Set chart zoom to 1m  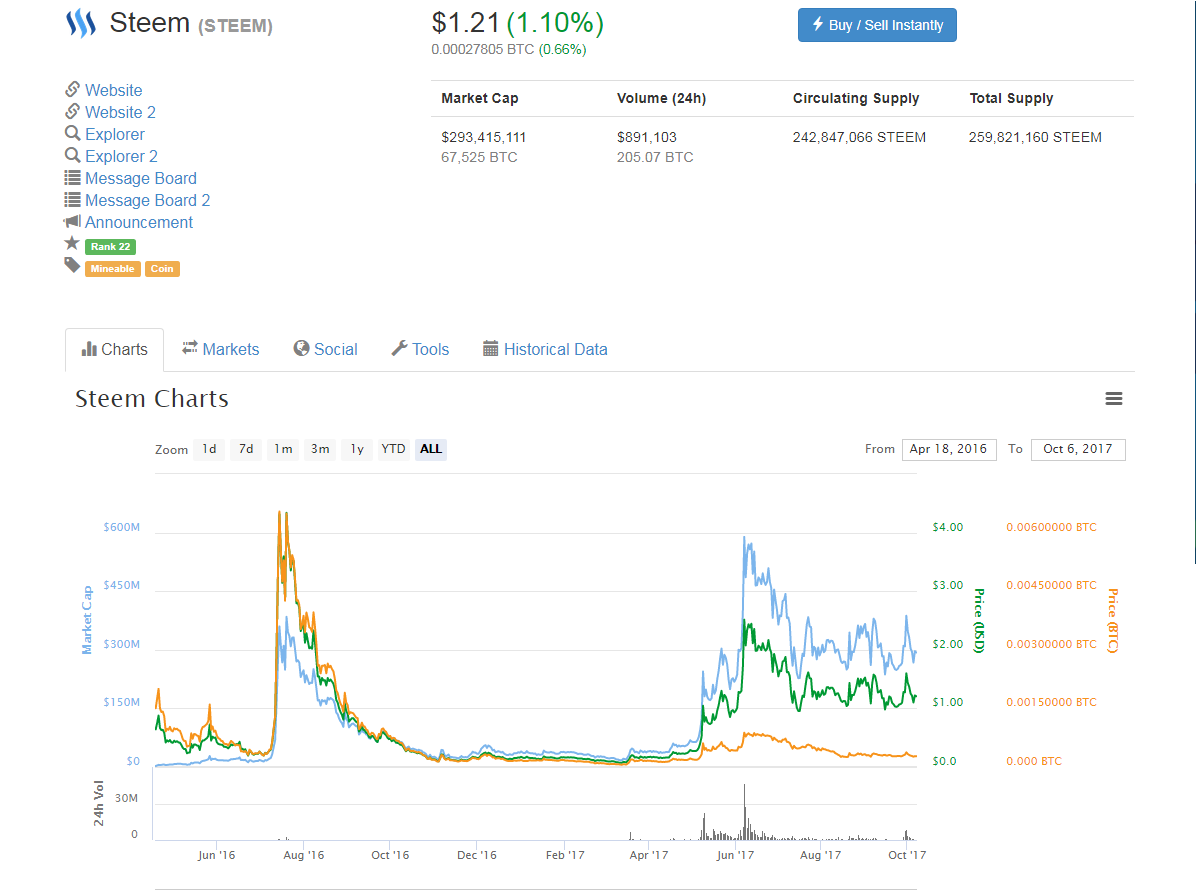point(283,449)
